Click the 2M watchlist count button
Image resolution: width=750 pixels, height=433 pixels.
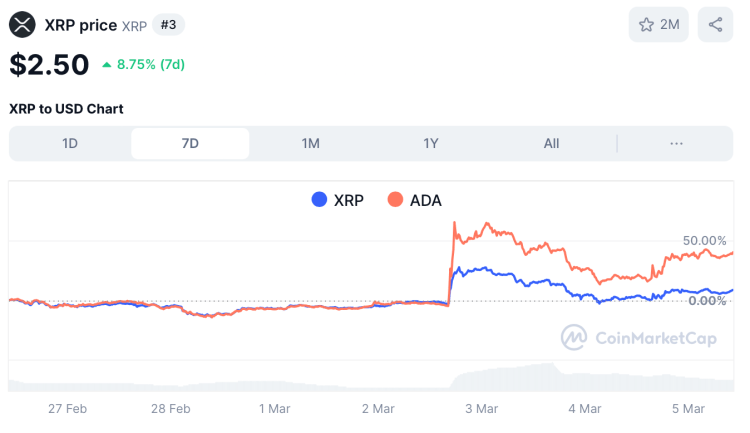[x=659, y=25]
